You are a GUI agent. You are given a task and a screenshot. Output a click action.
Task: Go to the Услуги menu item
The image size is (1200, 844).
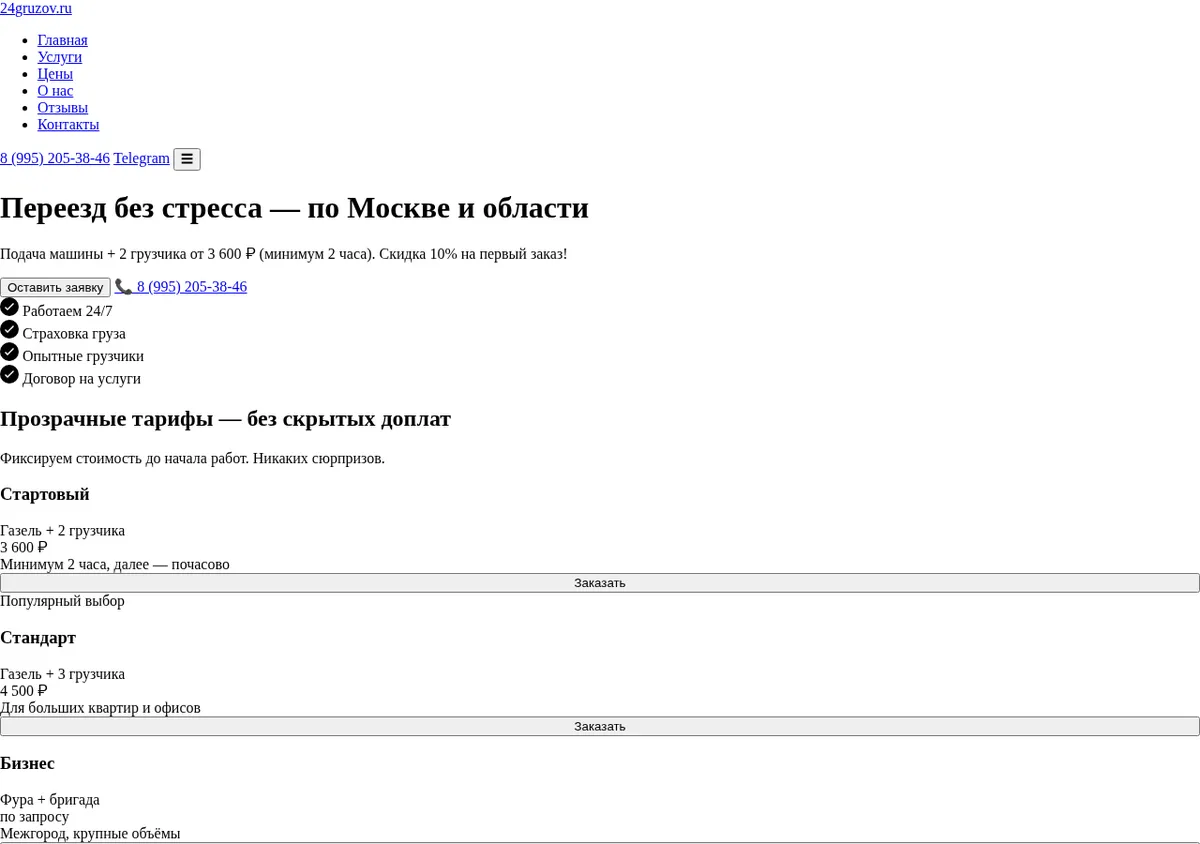click(60, 57)
